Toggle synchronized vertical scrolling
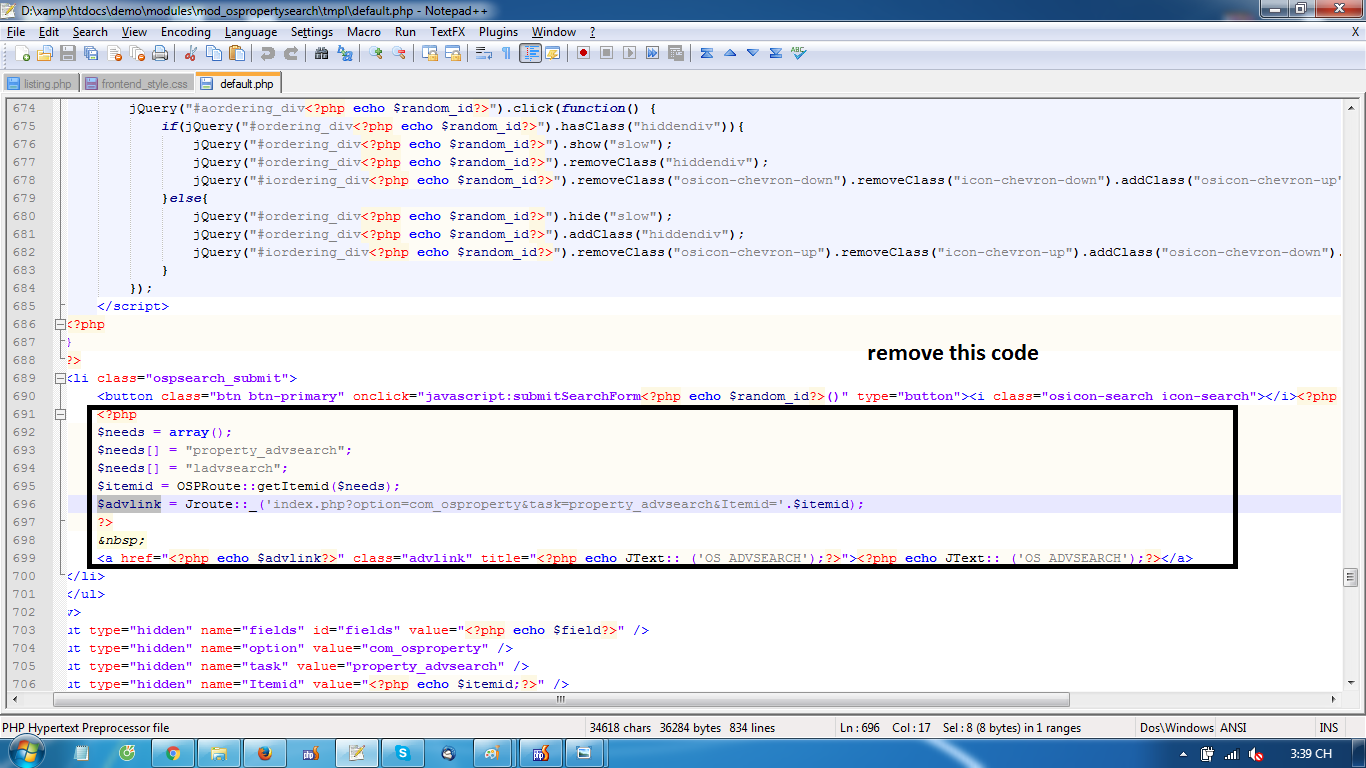Image resolution: width=1366 pixels, height=768 pixels. click(x=430, y=53)
